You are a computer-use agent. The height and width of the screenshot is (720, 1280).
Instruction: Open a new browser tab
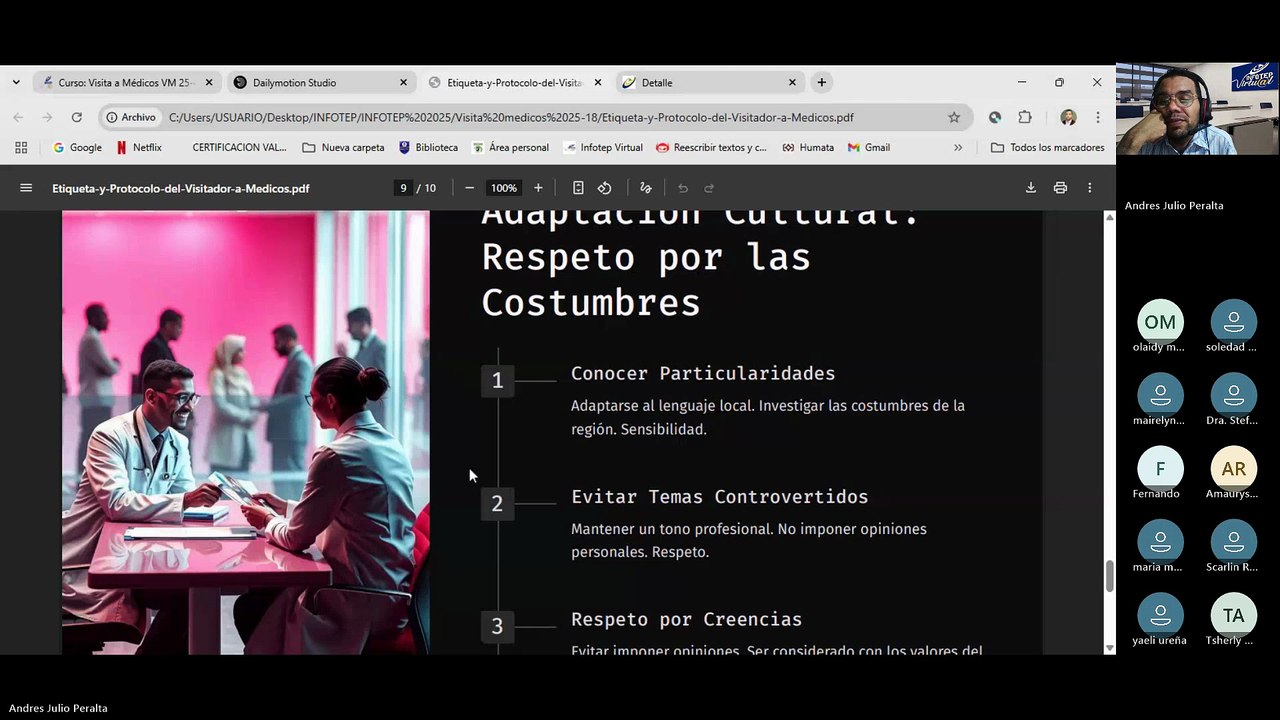coord(821,82)
